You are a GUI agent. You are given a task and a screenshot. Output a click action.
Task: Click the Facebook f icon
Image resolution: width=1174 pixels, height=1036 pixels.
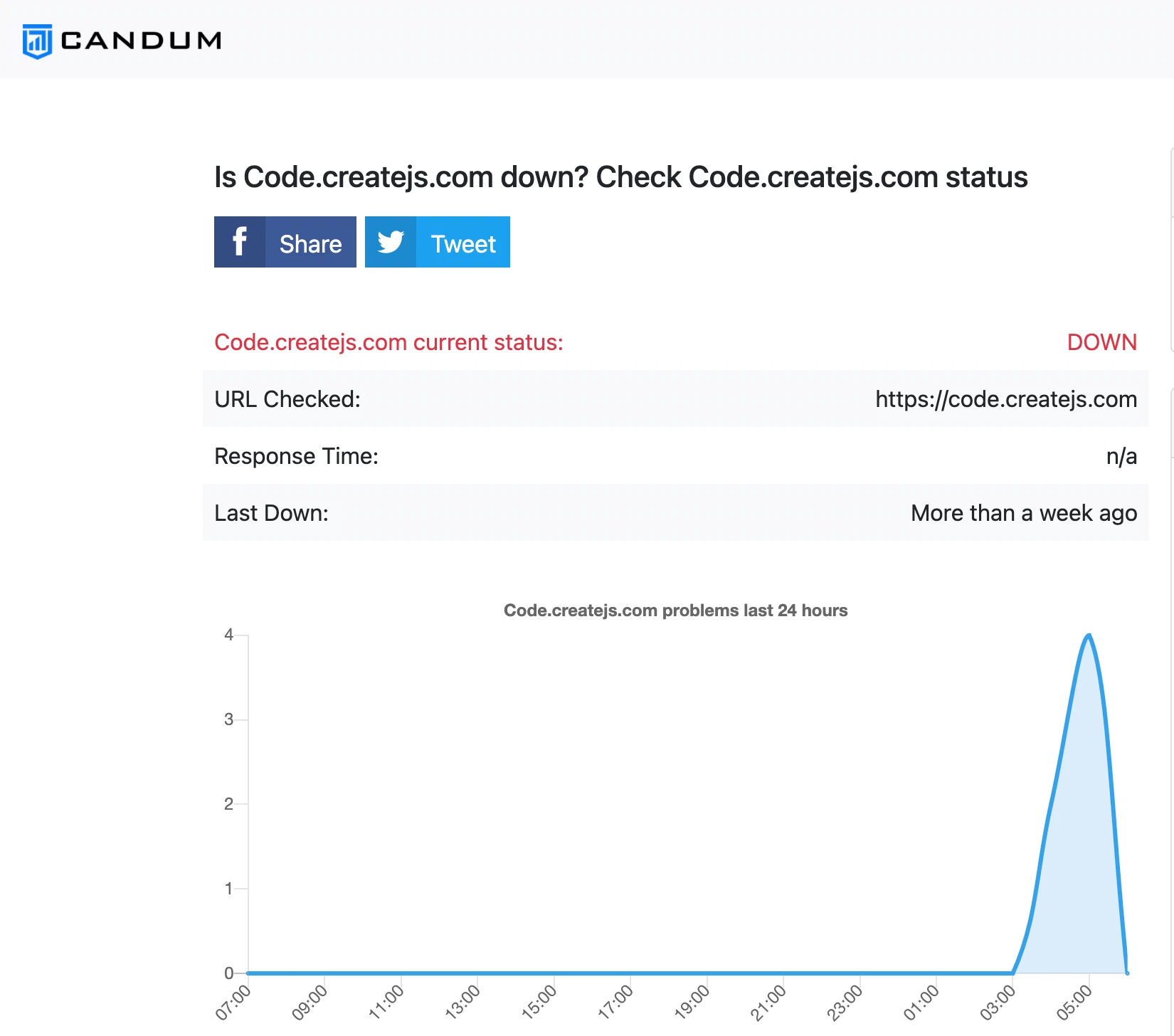click(x=240, y=242)
